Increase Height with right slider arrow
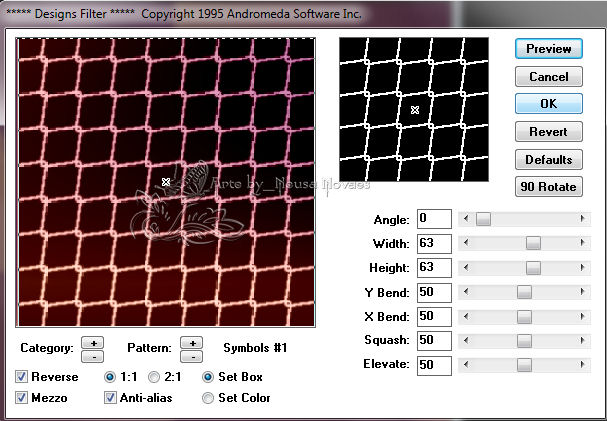 point(582,268)
